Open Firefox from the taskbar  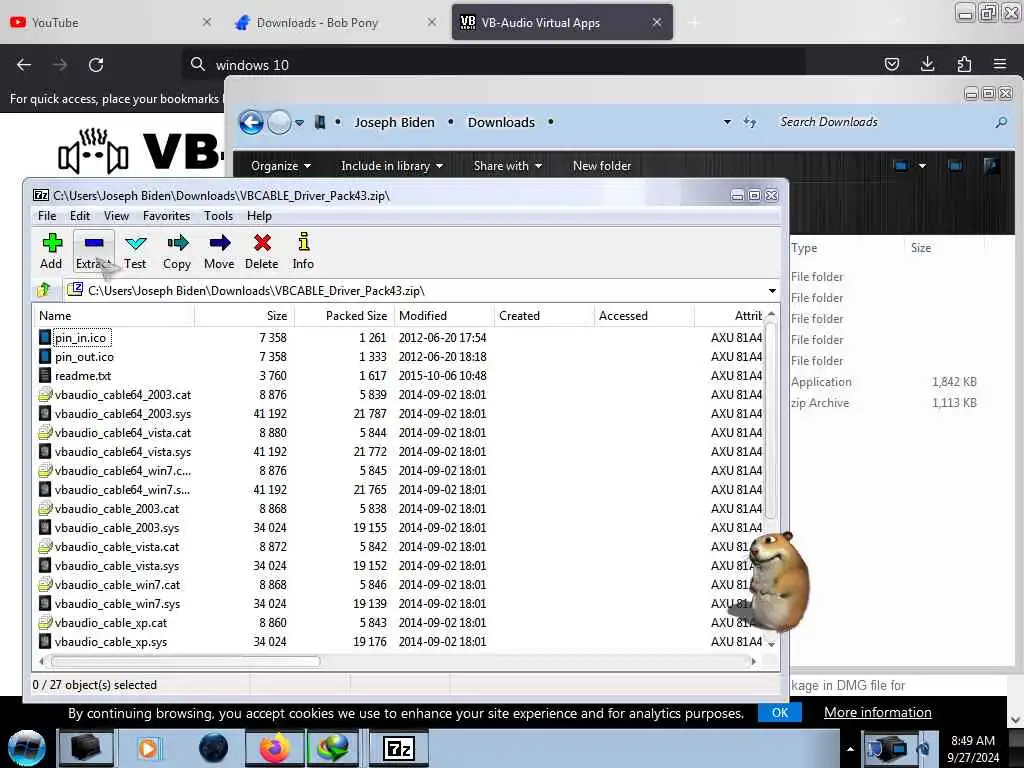pyautogui.click(x=274, y=748)
